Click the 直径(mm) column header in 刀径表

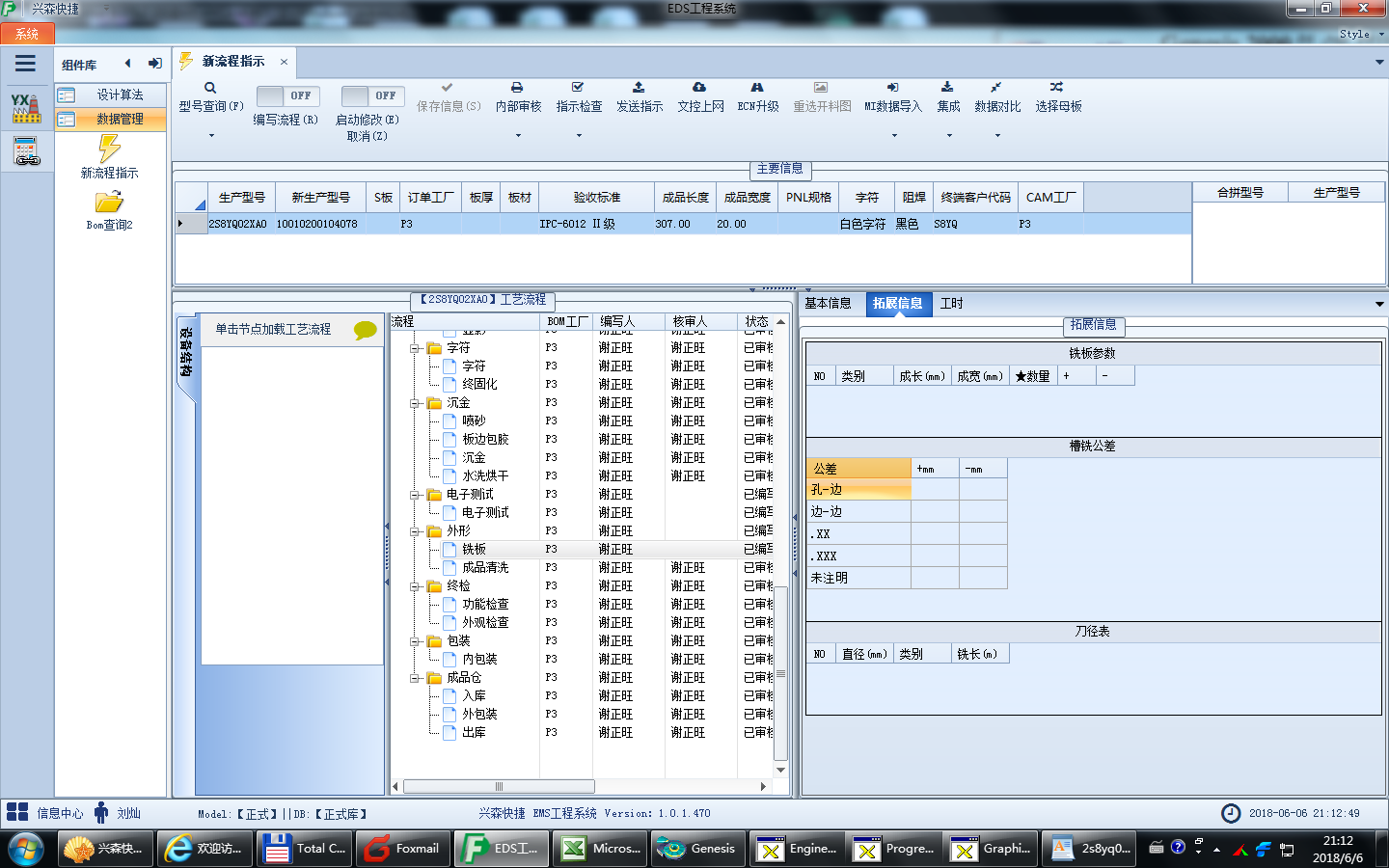(x=864, y=654)
